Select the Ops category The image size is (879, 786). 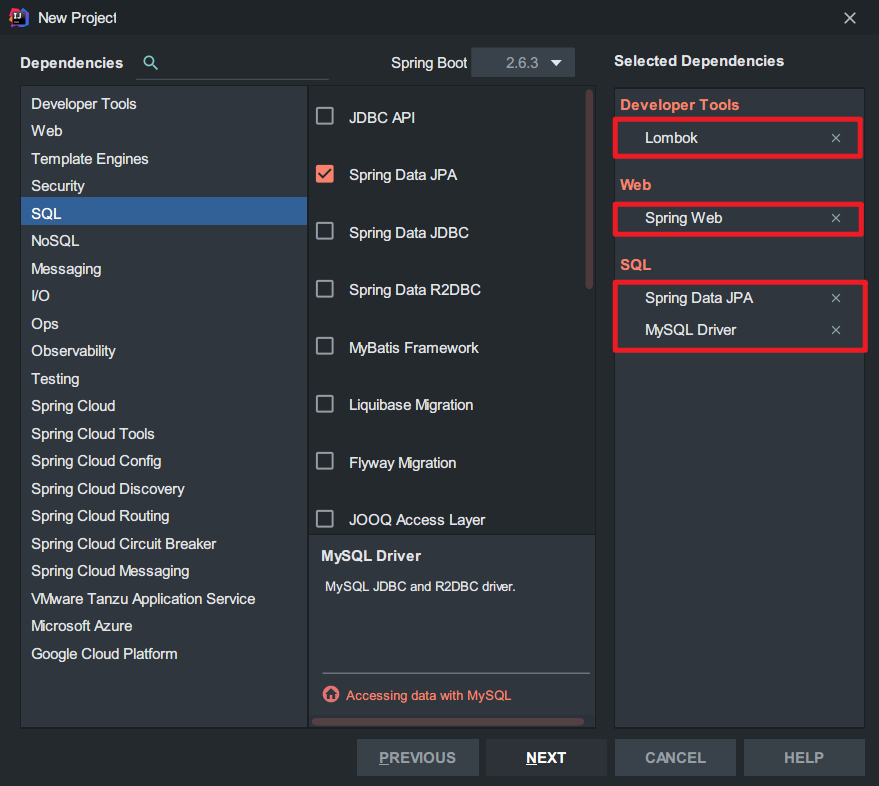164,323
